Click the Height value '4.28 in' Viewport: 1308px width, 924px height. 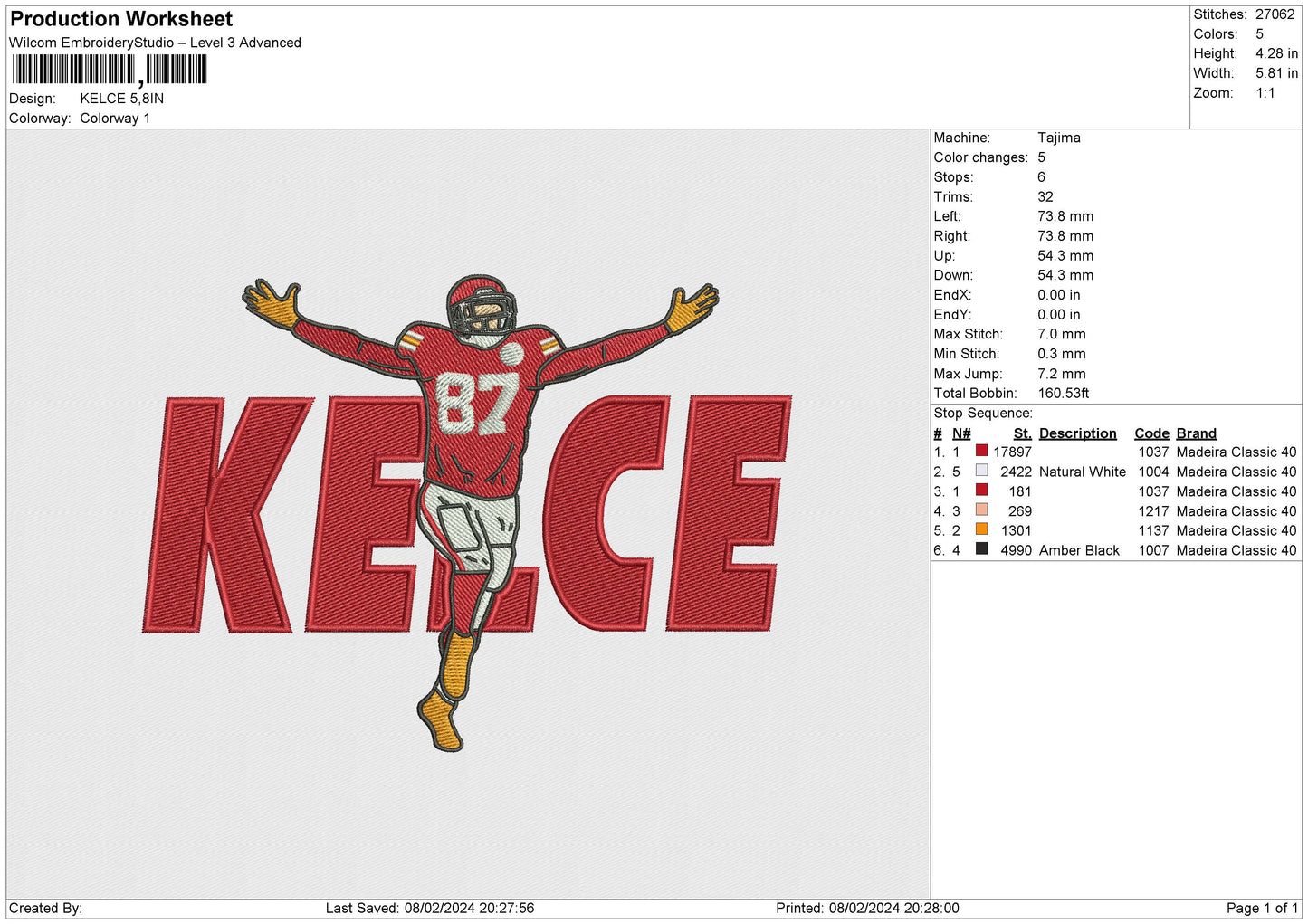tap(1276, 53)
